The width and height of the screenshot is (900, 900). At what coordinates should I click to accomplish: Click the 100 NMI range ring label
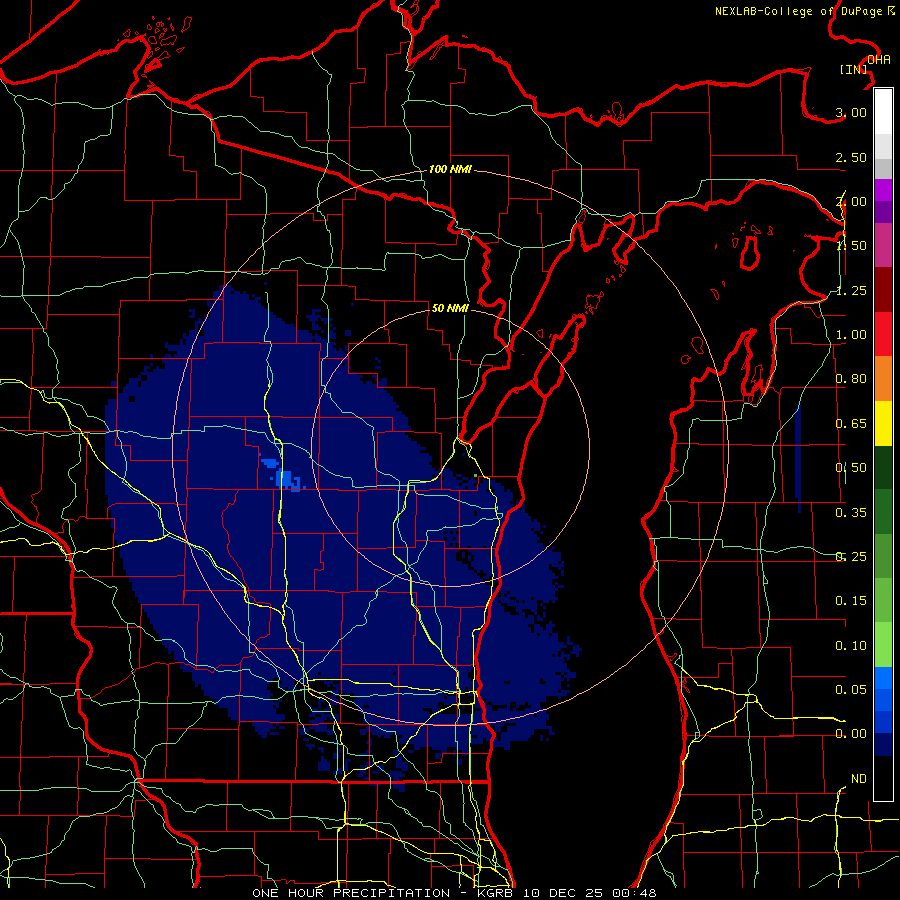coord(450,169)
